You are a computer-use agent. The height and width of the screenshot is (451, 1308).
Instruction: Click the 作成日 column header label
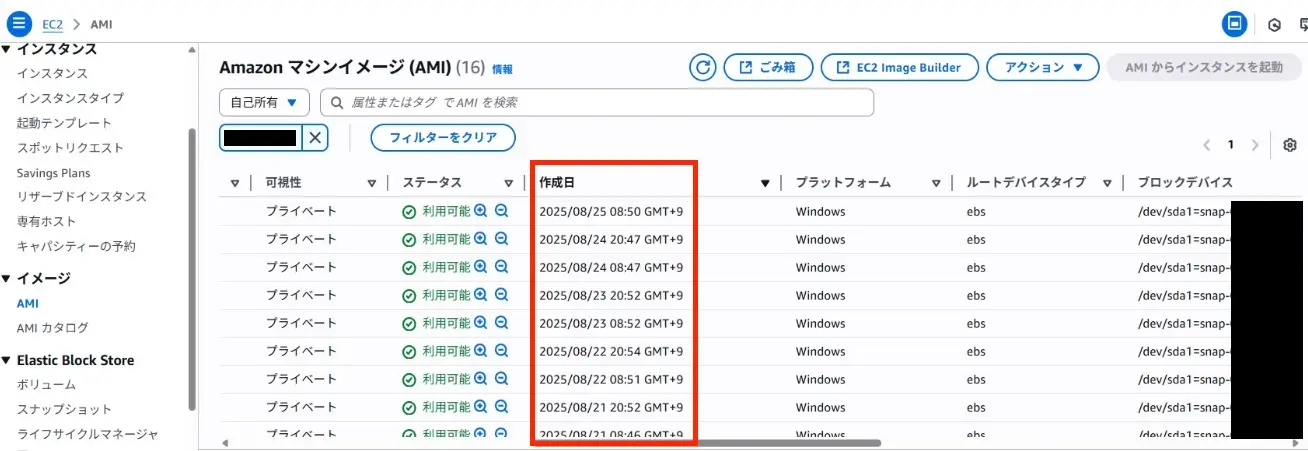557,183
